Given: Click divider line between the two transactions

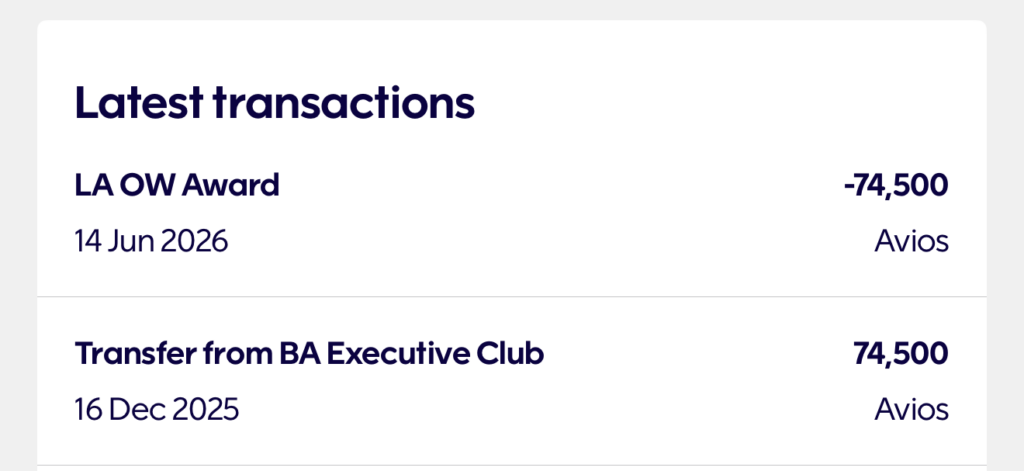Looking at the screenshot, I should tap(512, 297).
